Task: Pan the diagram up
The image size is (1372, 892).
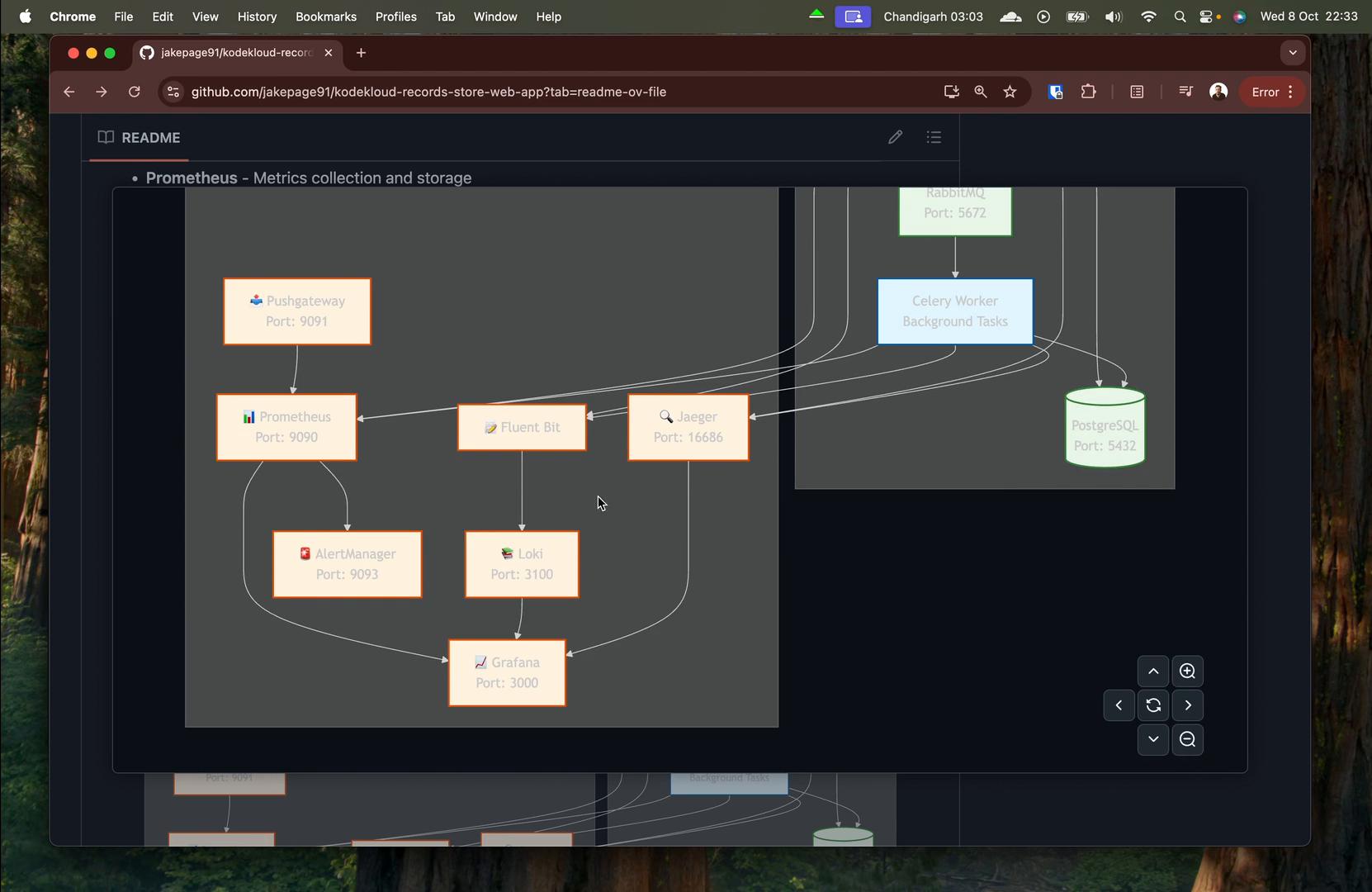Action: point(1153,671)
